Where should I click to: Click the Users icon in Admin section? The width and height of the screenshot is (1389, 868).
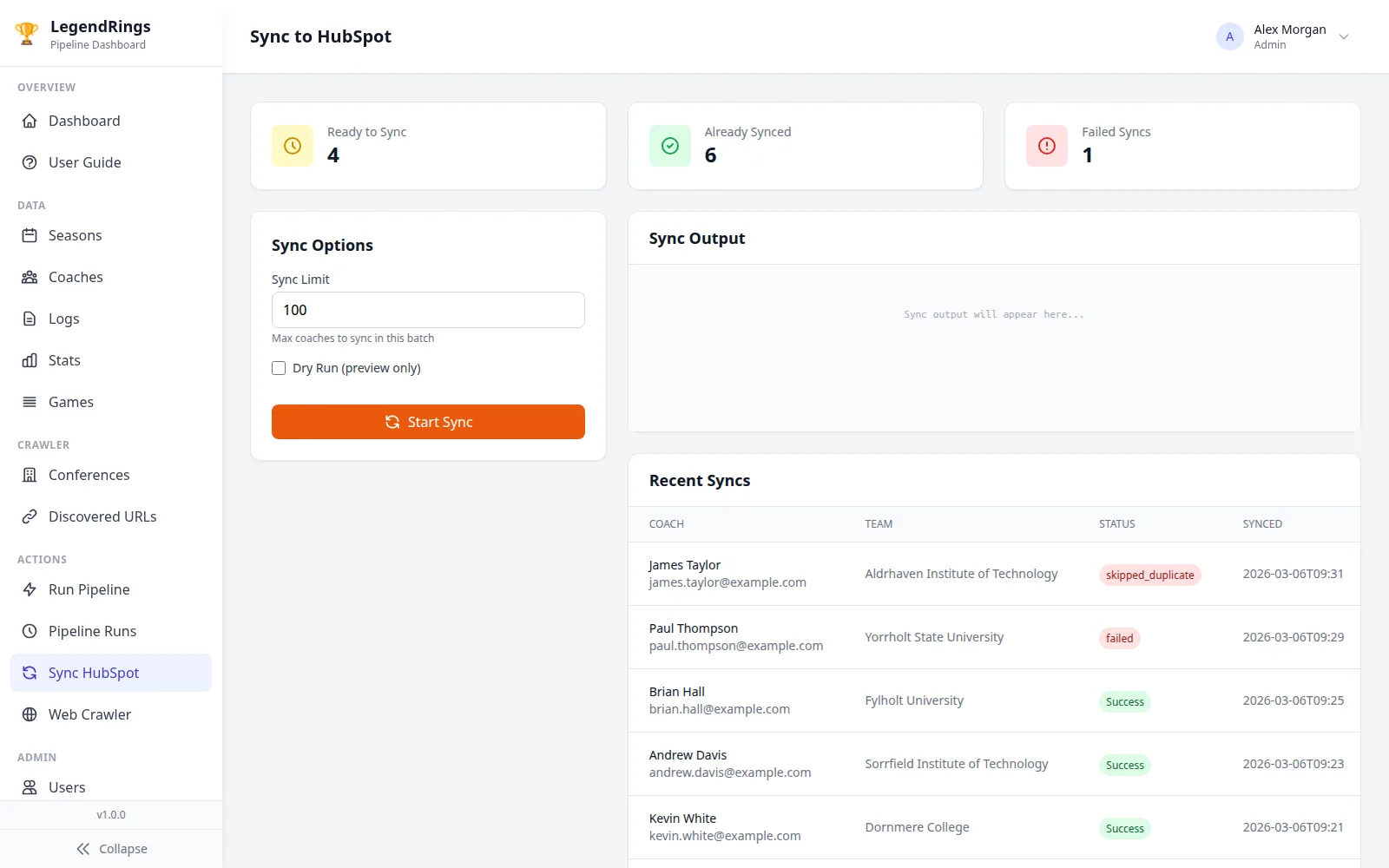tap(30, 787)
